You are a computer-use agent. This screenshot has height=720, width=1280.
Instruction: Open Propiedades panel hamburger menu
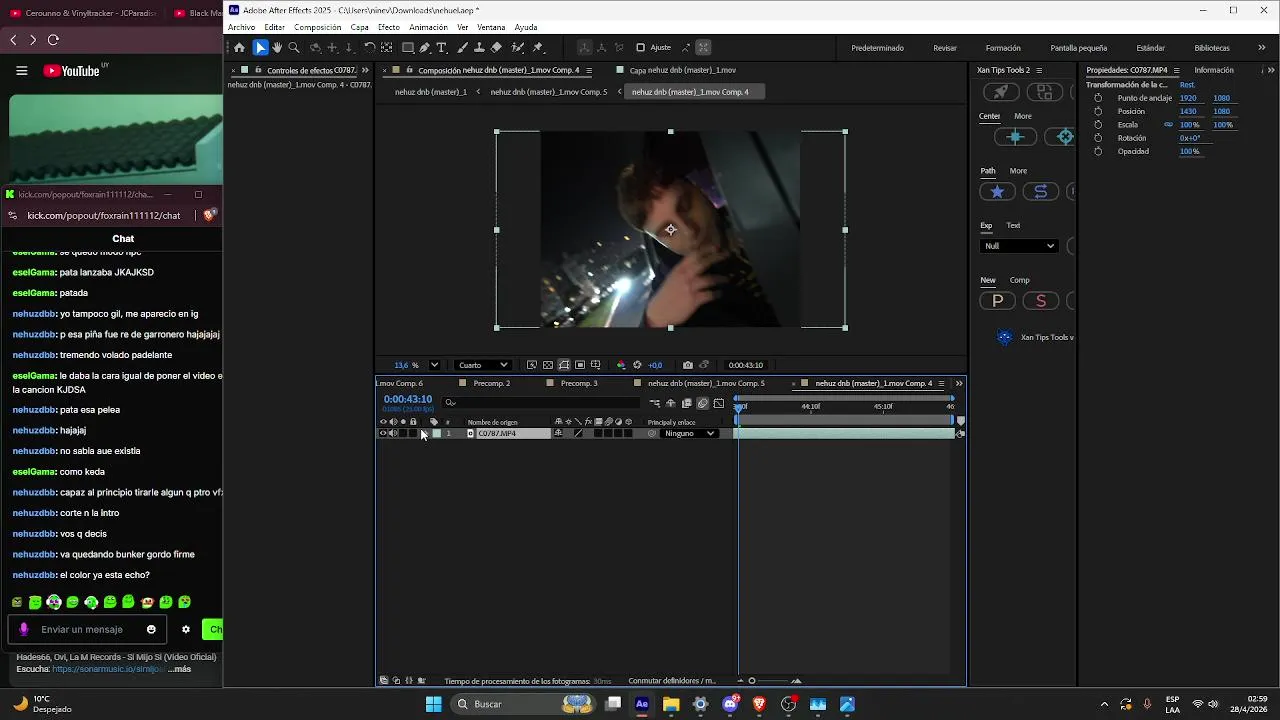click(1176, 70)
